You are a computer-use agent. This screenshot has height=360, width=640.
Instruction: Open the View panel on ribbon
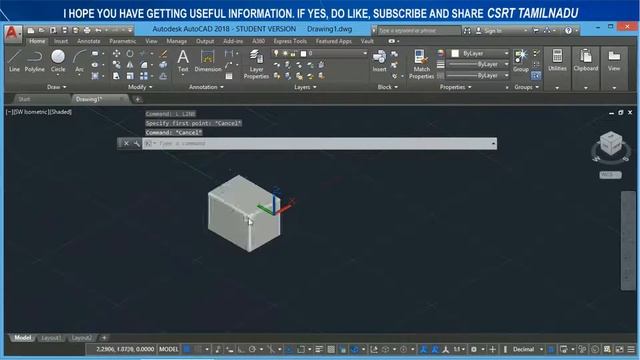coord(614,68)
